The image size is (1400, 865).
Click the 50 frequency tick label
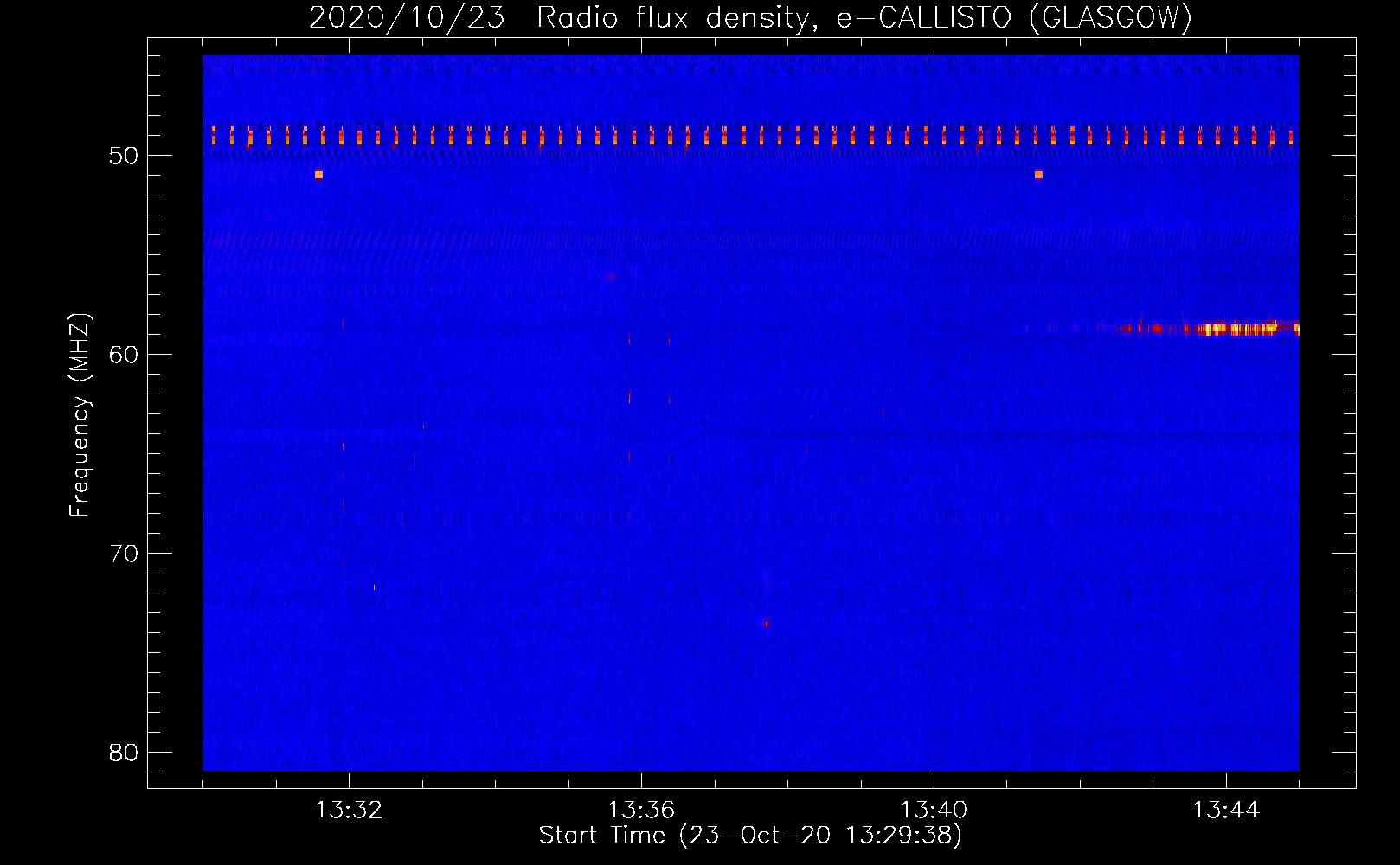pyautogui.click(x=125, y=156)
